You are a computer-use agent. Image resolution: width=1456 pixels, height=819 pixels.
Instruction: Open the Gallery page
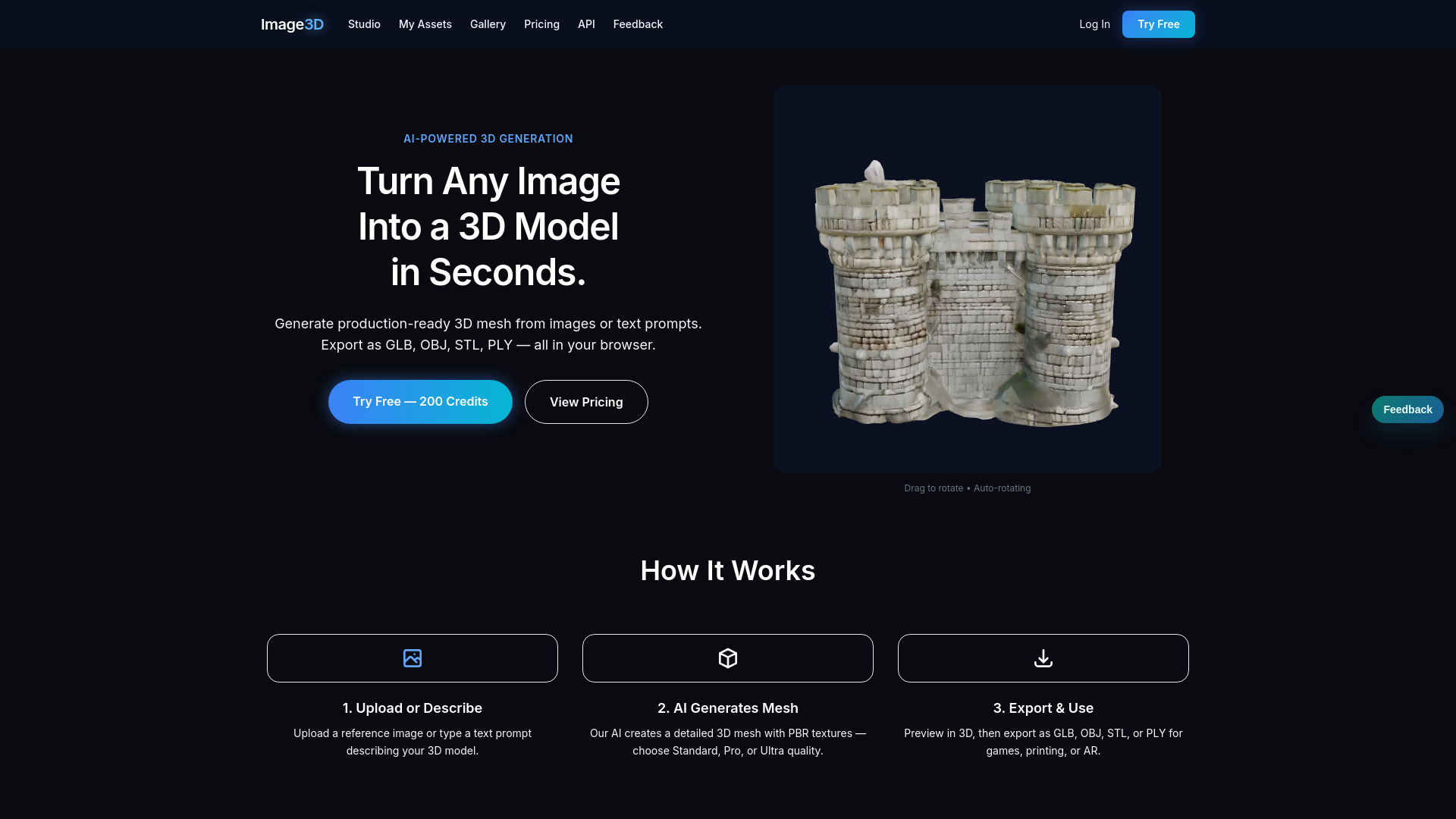pyautogui.click(x=488, y=24)
